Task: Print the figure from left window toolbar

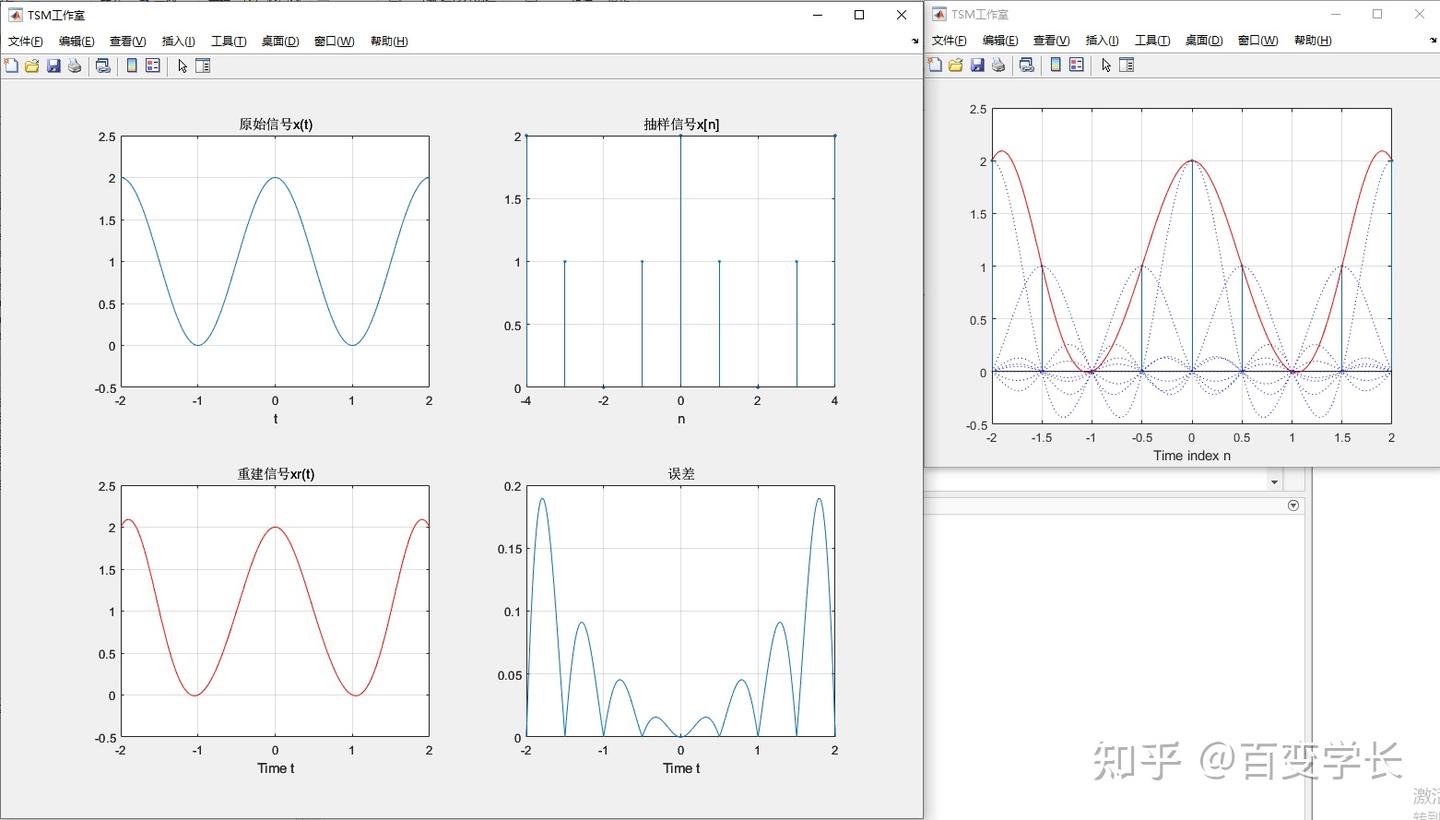Action: [74, 66]
